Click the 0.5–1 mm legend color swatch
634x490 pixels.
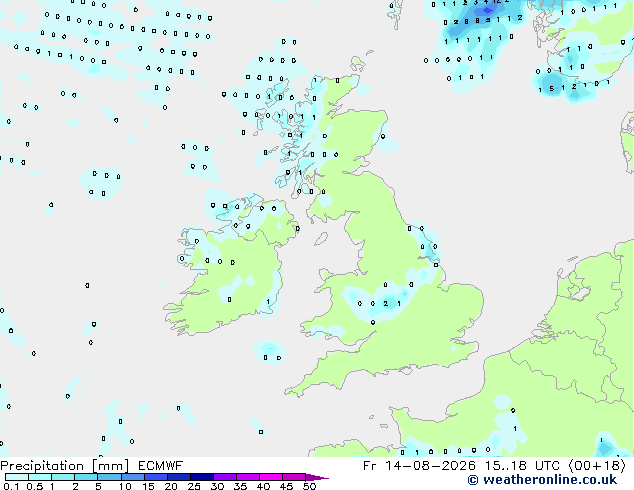point(40,477)
